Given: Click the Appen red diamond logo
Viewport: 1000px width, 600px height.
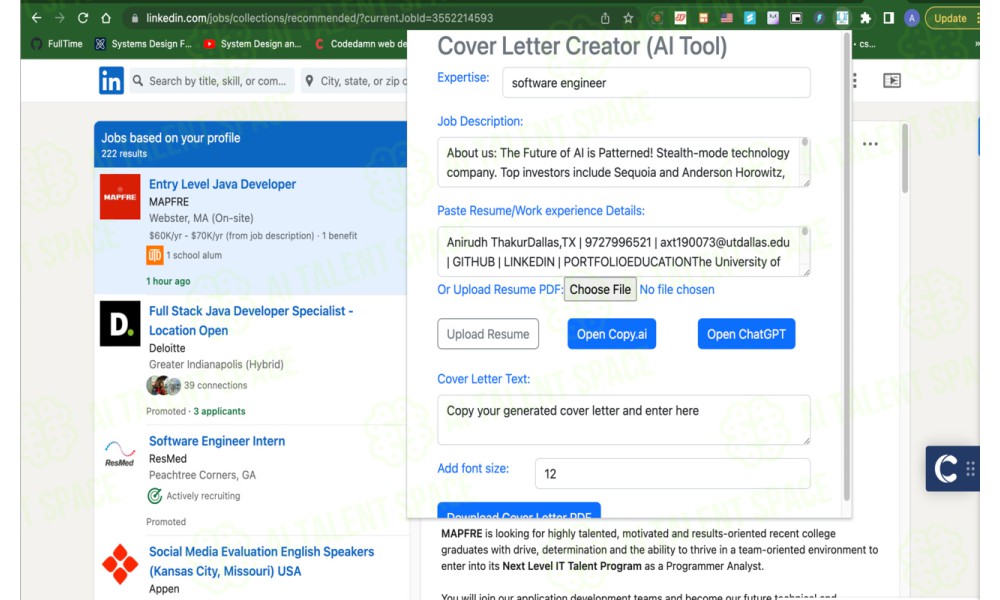Looking at the screenshot, I should (120, 564).
